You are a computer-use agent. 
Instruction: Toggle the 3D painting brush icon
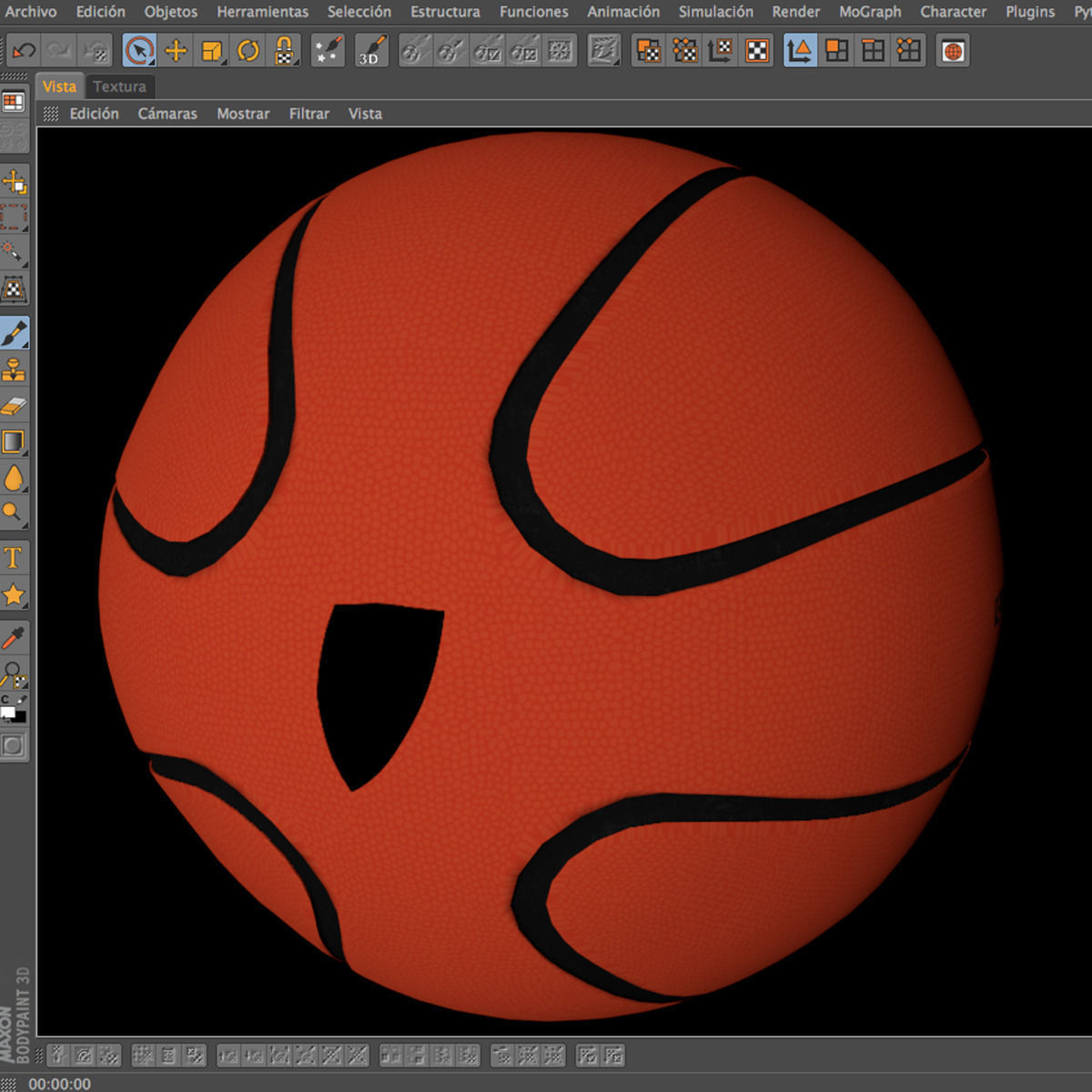[370, 51]
